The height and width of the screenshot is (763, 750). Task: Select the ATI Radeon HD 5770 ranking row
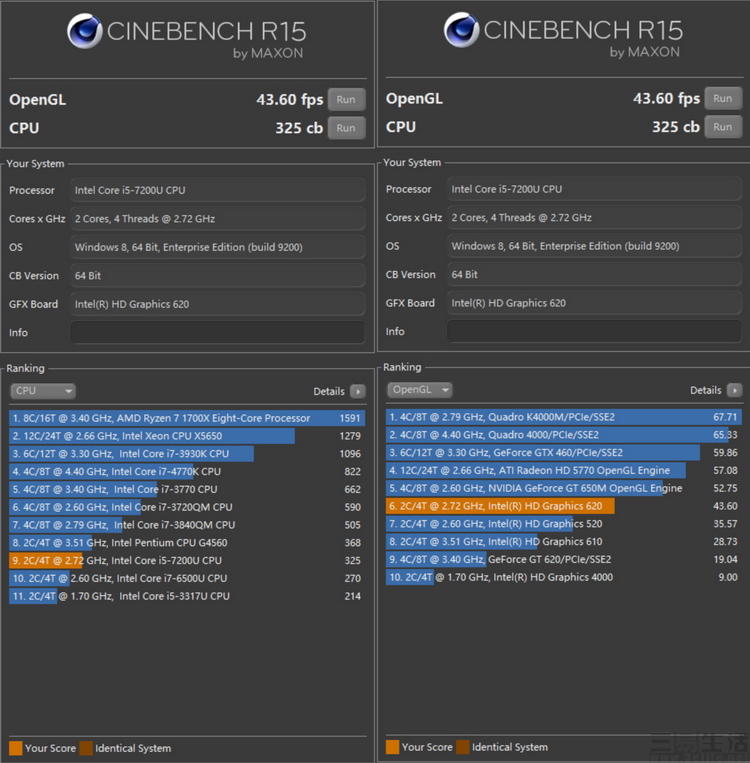564,471
